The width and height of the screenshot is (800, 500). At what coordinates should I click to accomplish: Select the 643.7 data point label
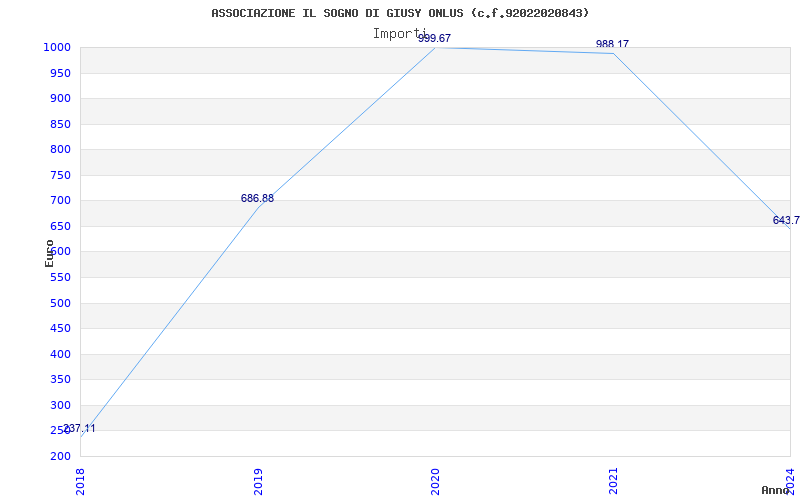(x=786, y=220)
